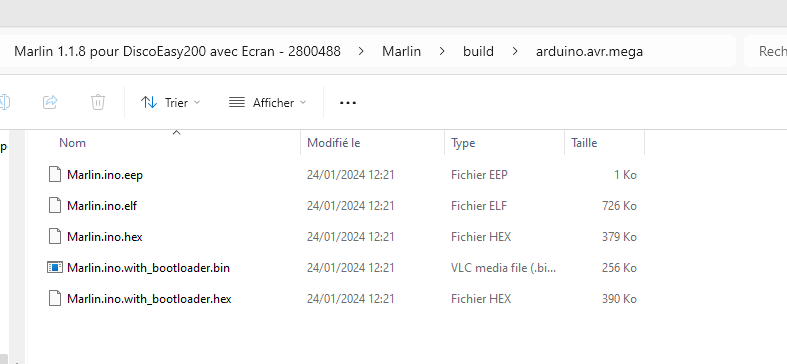The width and height of the screenshot is (787, 364).
Task: Open the three-dots more options menu
Action: [348, 103]
